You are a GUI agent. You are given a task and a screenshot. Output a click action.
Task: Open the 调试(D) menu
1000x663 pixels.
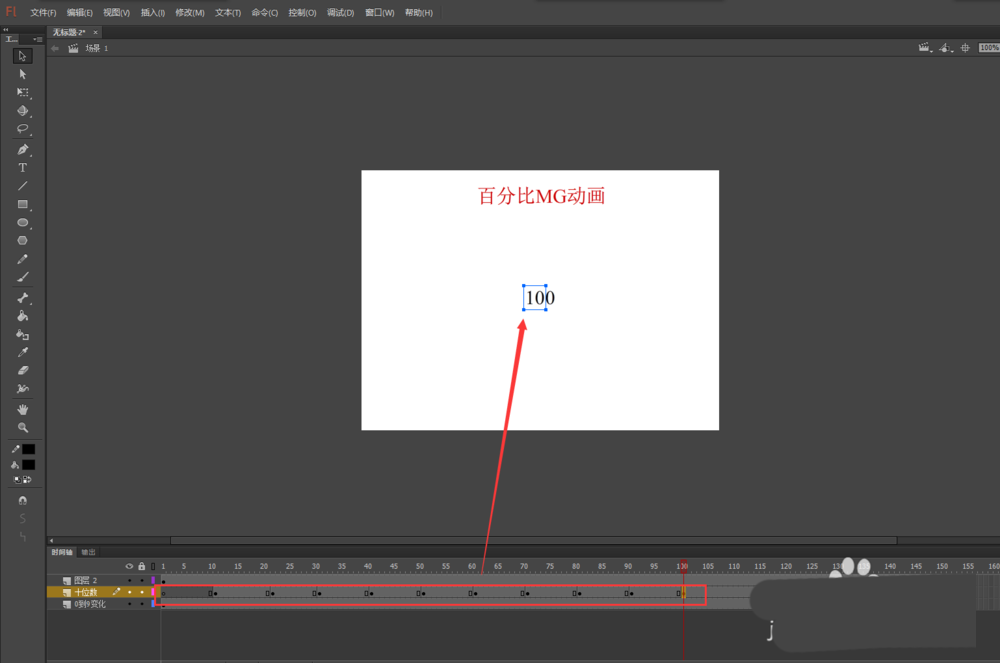341,13
